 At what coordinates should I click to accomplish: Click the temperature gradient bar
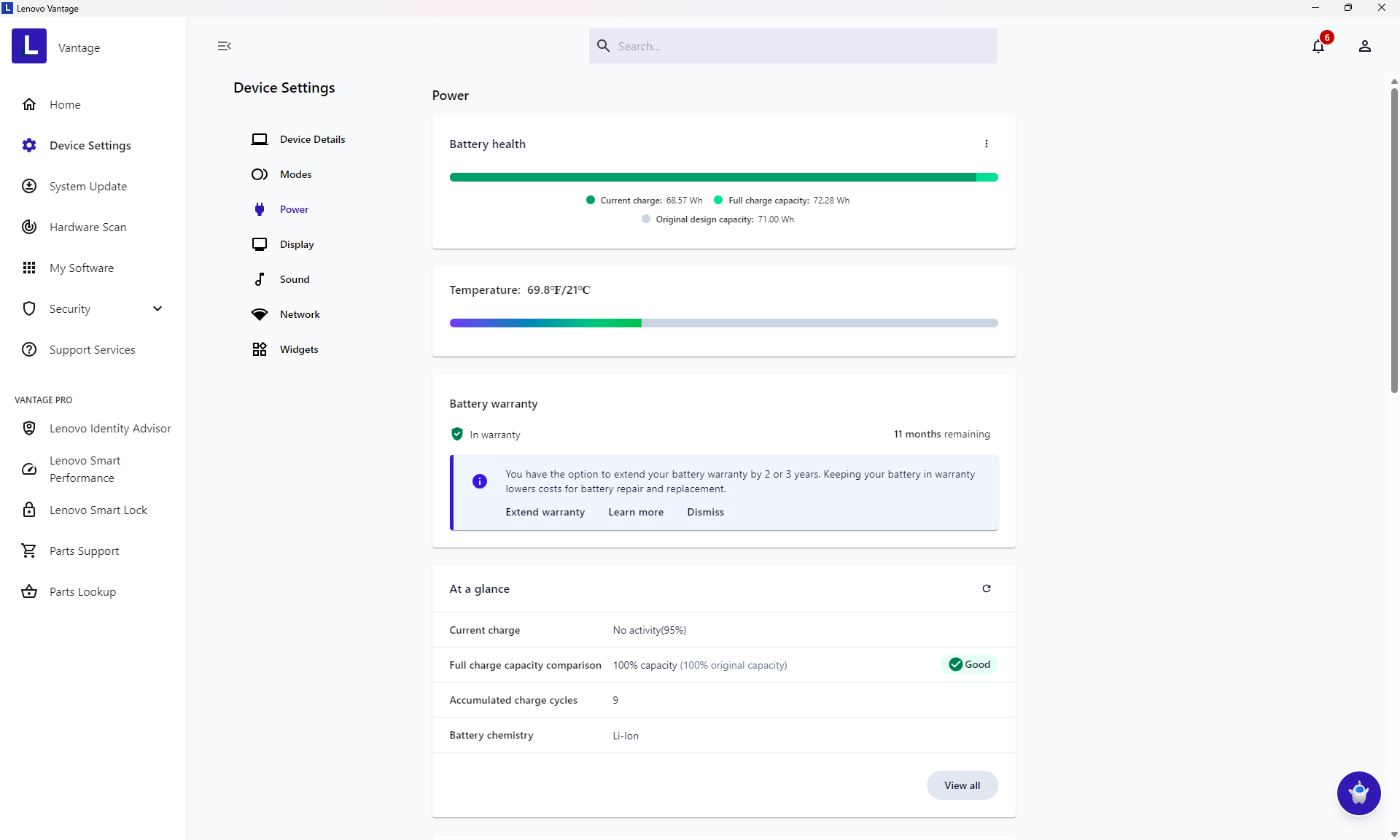pyautogui.click(x=724, y=323)
